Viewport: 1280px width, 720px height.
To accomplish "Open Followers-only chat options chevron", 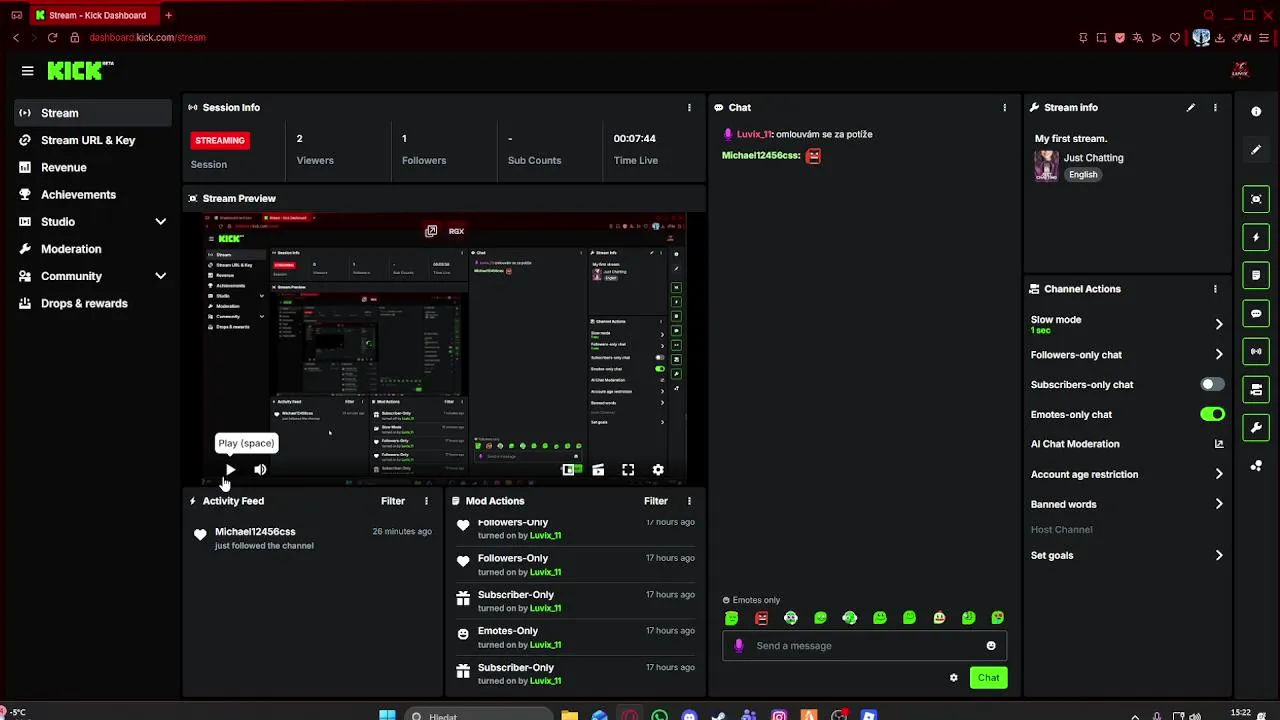I will click(x=1219, y=354).
